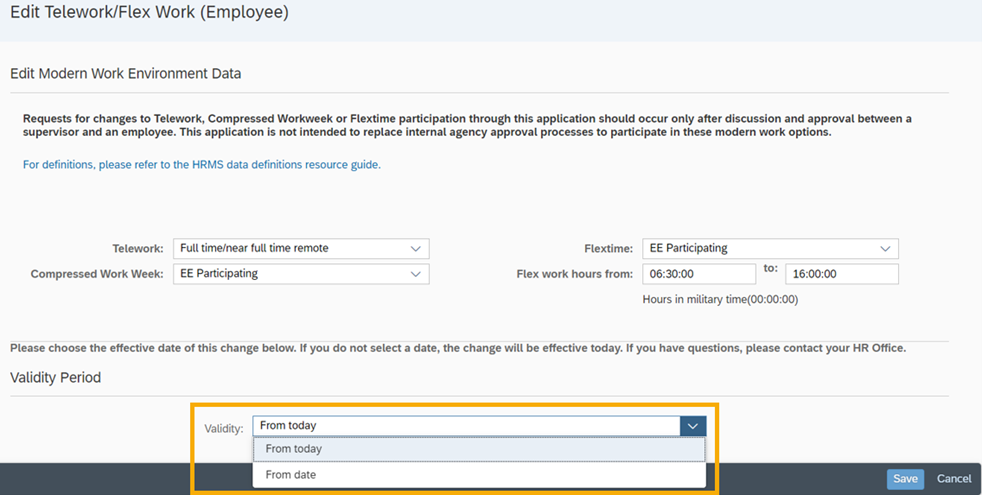Cancel editing the telework form
Image resolution: width=982 pixels, height=495 pixels.
click(x=954, y=479)
